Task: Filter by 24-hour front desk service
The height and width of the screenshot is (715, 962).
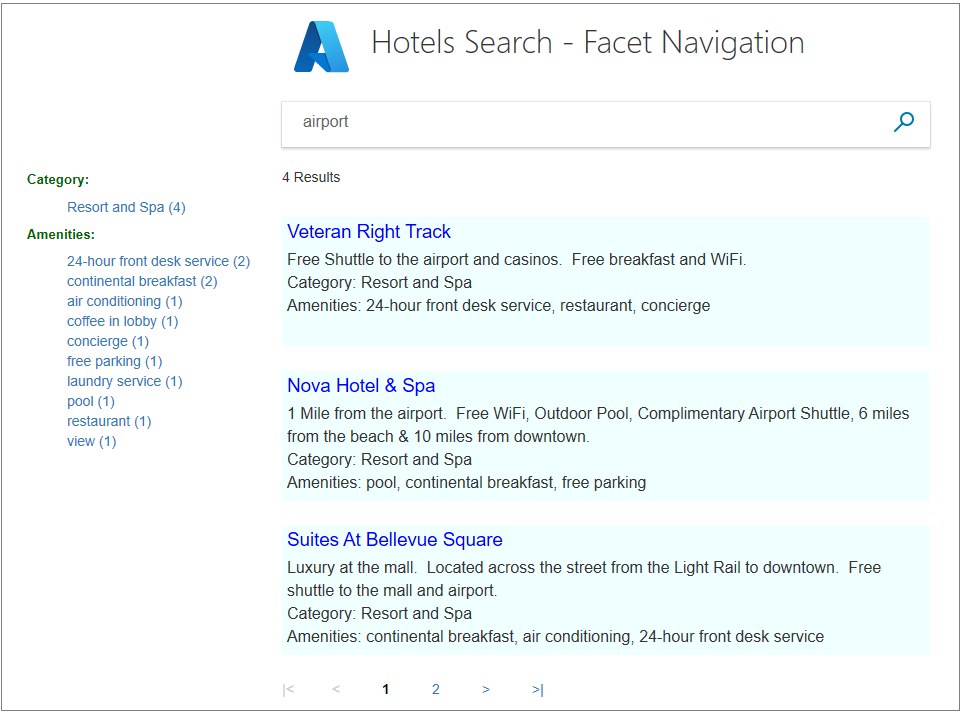Action: [158, 261]
